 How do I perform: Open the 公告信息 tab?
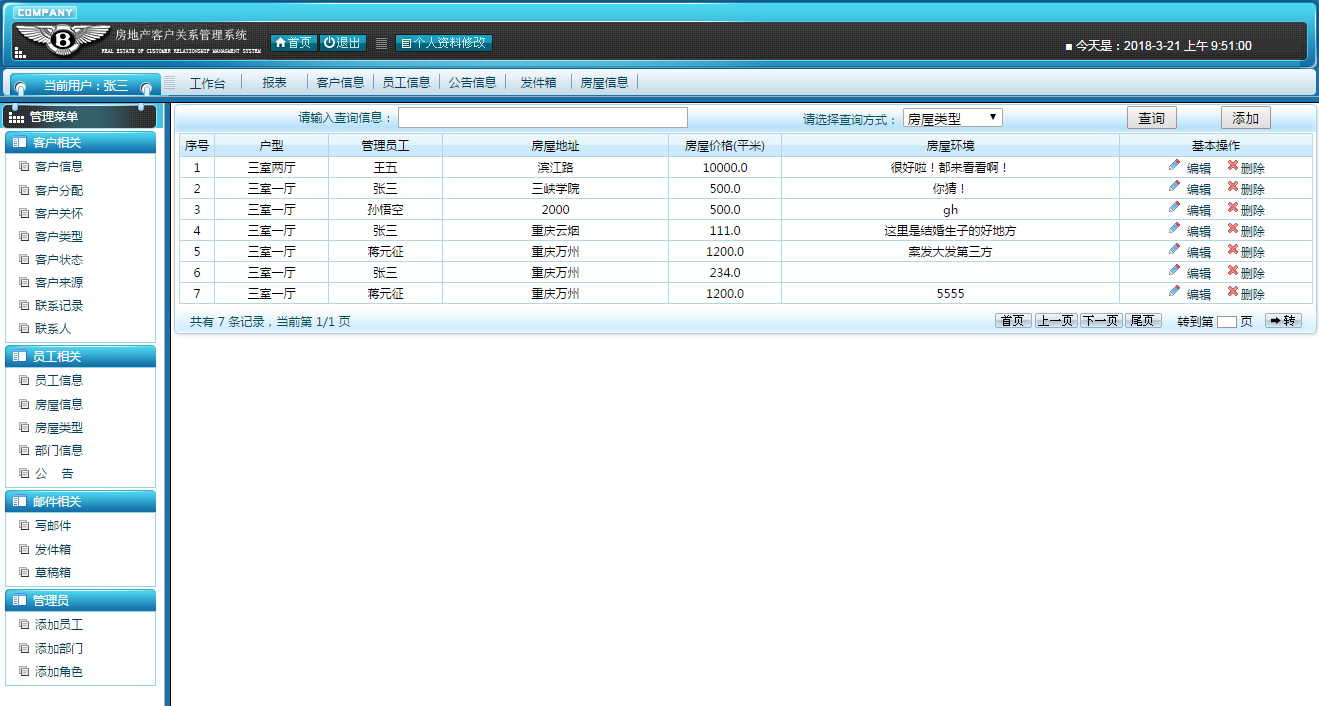pyautogui.click(x=472, y=83)
